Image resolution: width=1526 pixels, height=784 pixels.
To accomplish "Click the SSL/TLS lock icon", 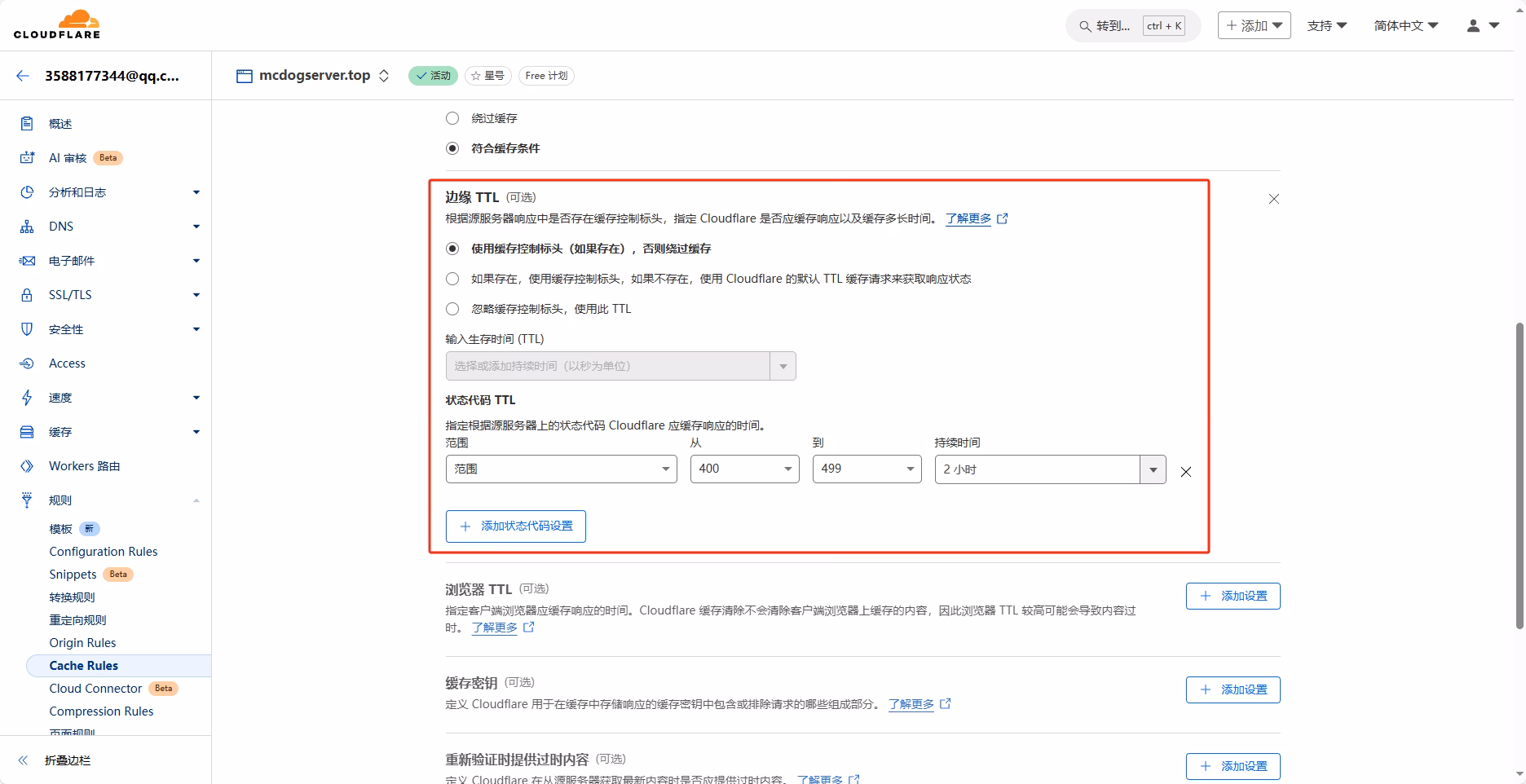I will click(27, 295).
